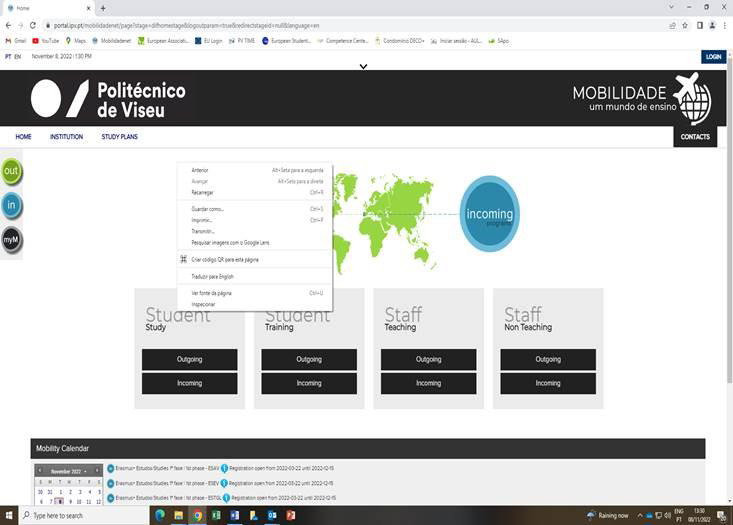Click the green 'out' circle icon

11,171
